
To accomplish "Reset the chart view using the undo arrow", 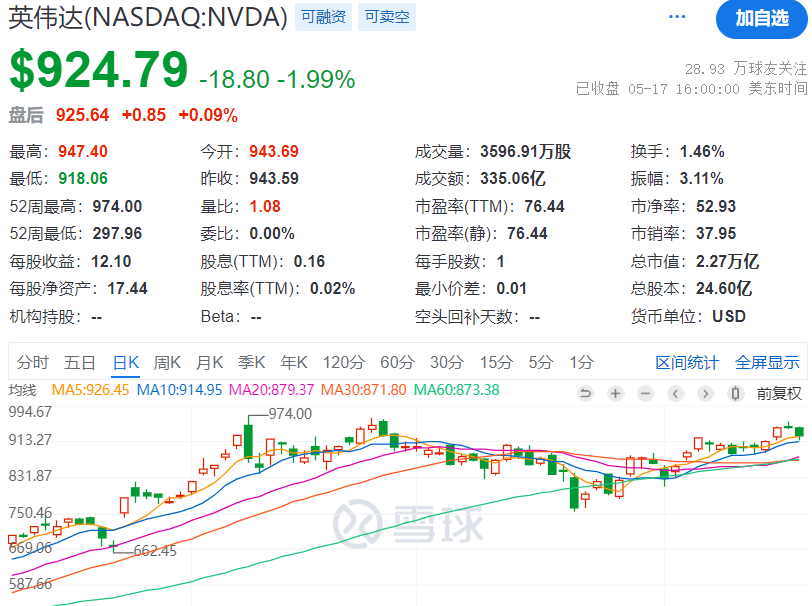I will pos(586,393).
